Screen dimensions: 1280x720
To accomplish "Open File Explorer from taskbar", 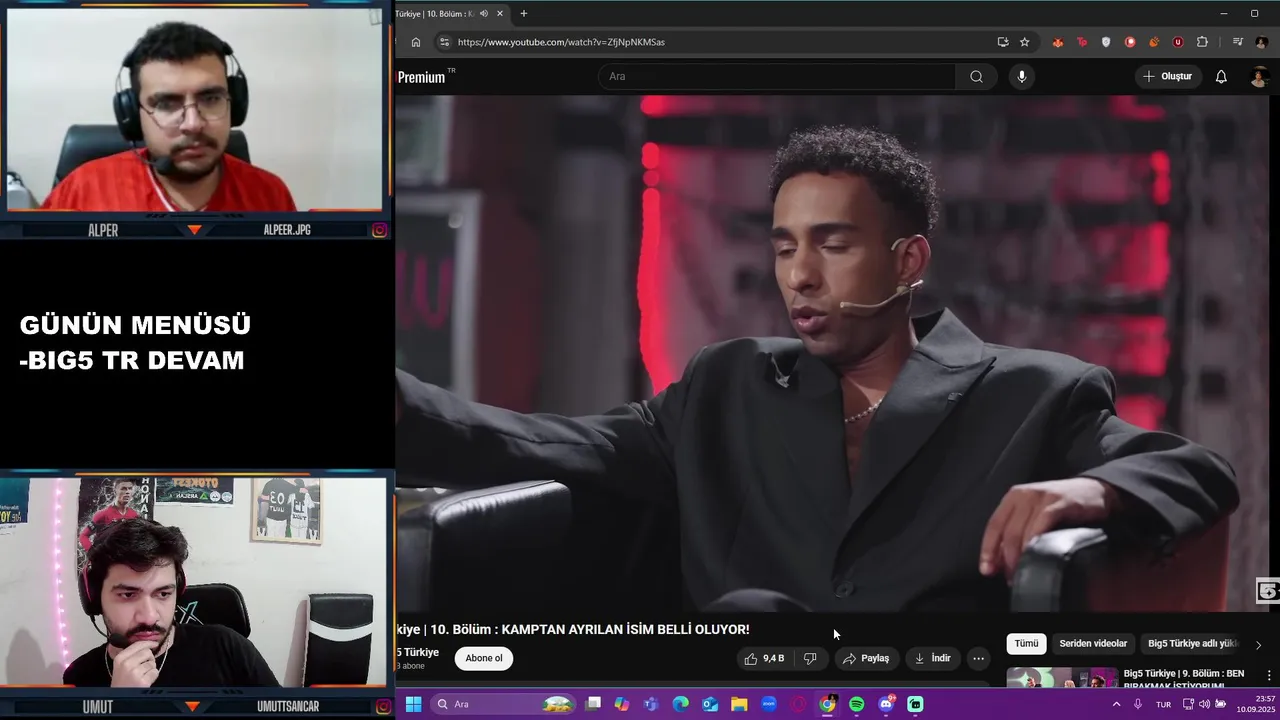I will (x=739, y=704).
